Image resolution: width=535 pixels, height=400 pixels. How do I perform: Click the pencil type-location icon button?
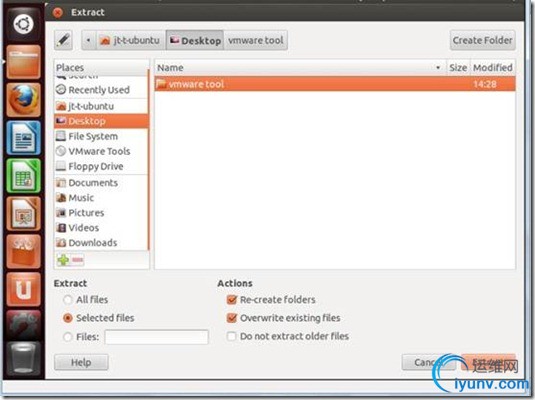pyautogui.click(x=63, y=40)
